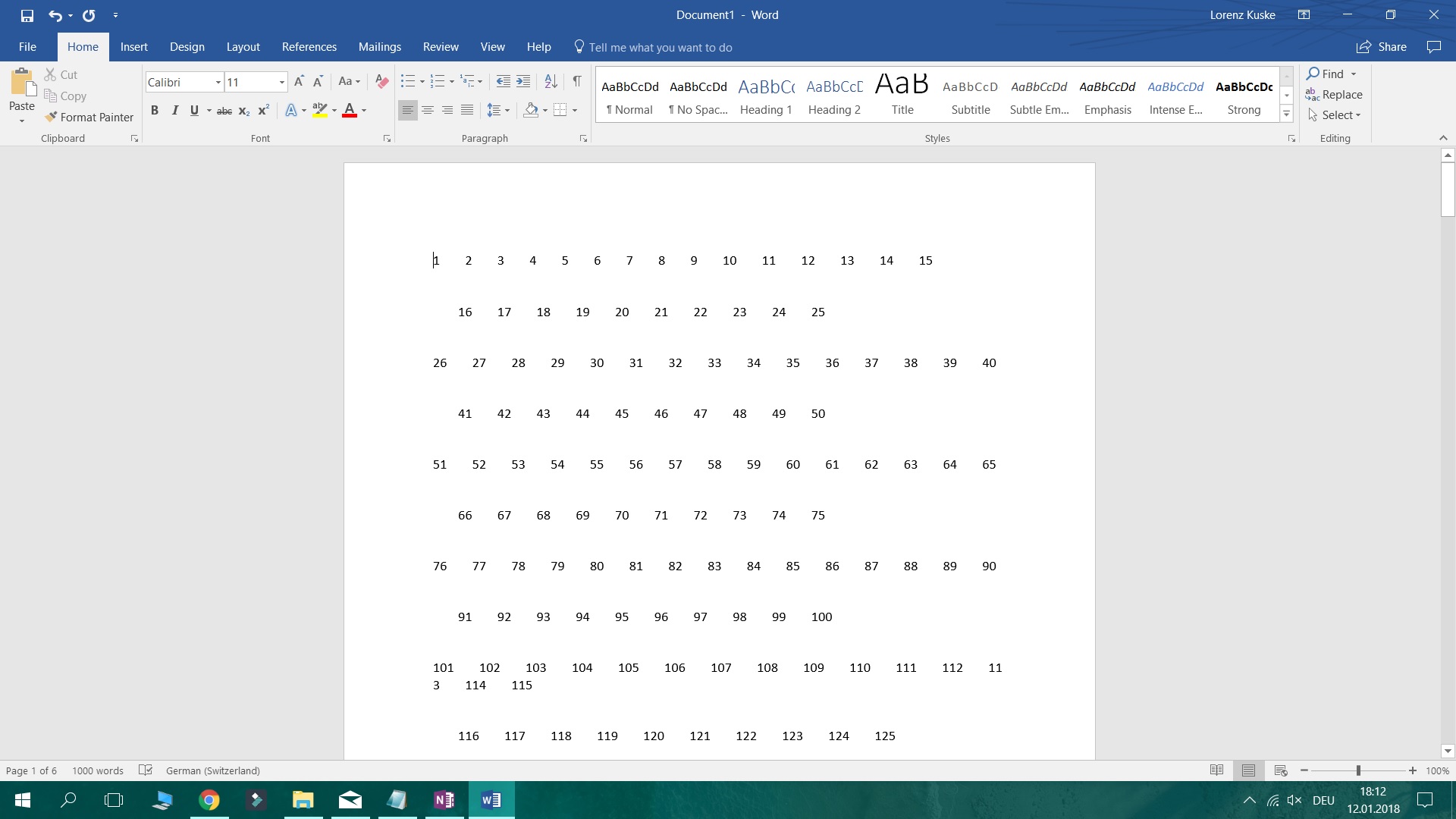Open the References ribbon tab
Screen dimensions: 1456x819
click(309, 47)
